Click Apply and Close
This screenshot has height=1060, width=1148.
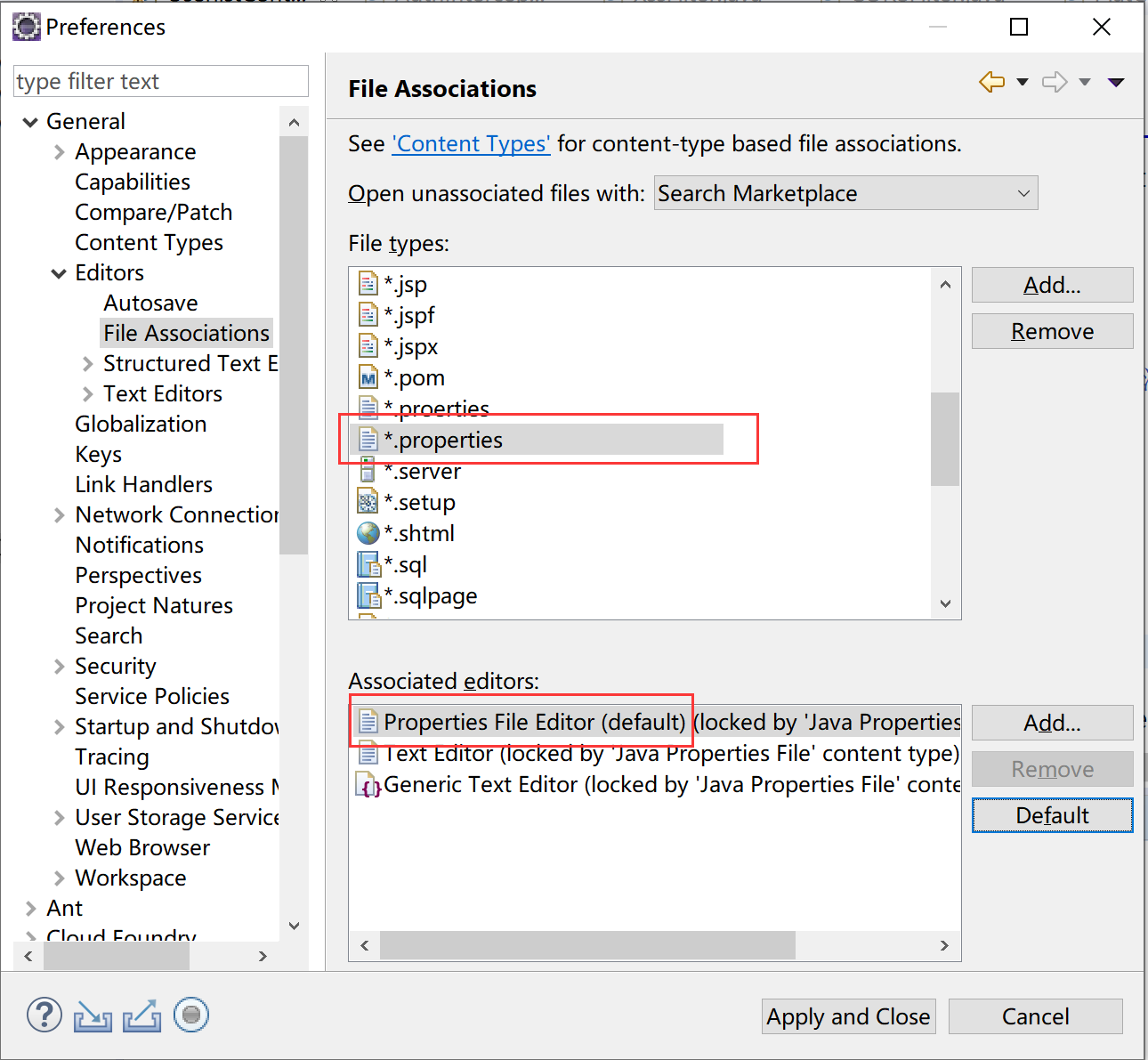click(x=848, y=1016)
